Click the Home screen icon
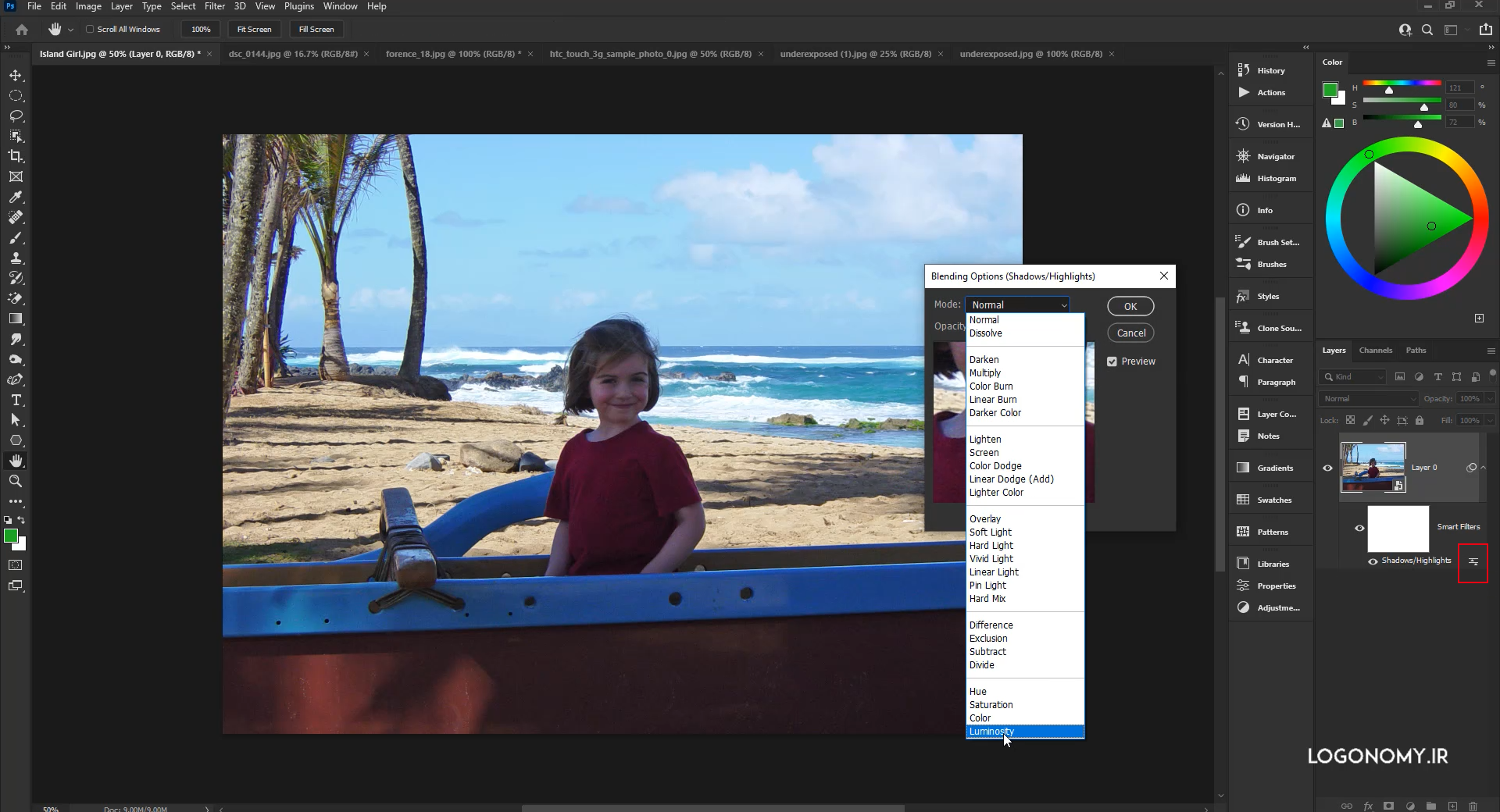The image size is (1500, 812). tap(22, 30)
